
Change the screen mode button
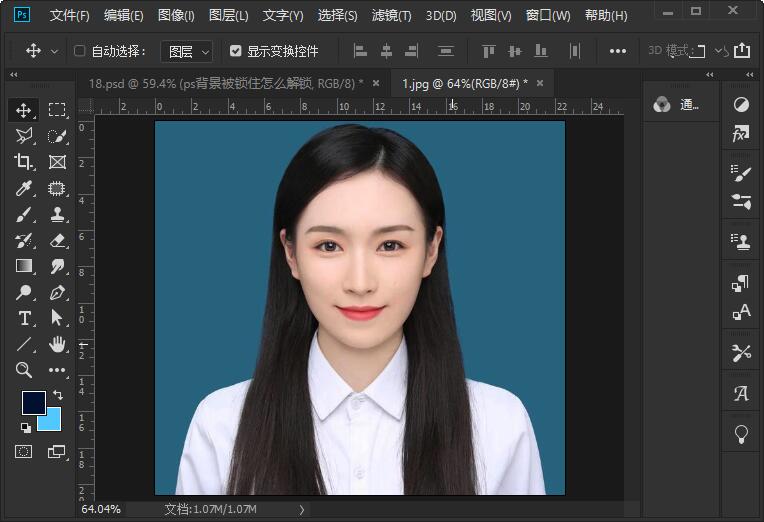[x=57, y=451]
